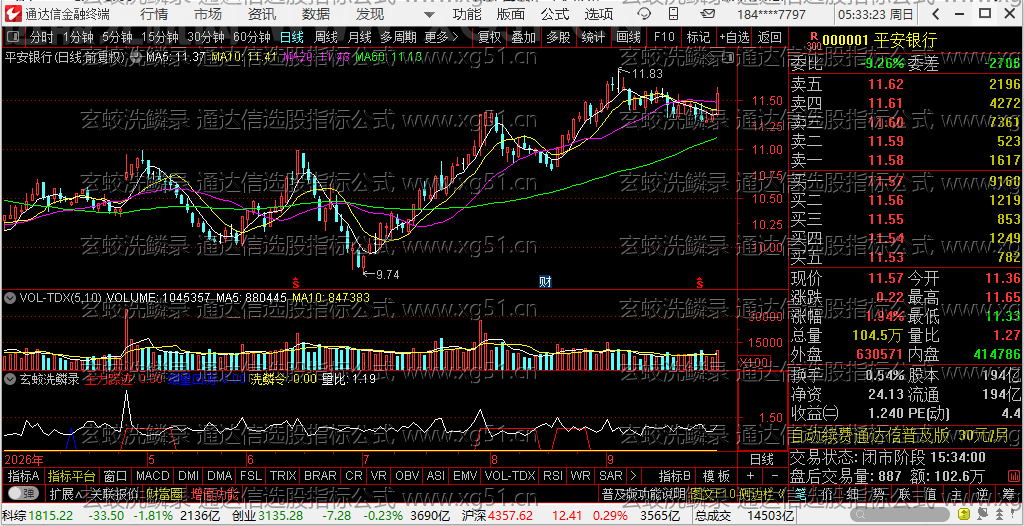Viewport: 1024px width, 526px height.
Task: Click stock name 000001 平安银行
Action: coord(879,41)
